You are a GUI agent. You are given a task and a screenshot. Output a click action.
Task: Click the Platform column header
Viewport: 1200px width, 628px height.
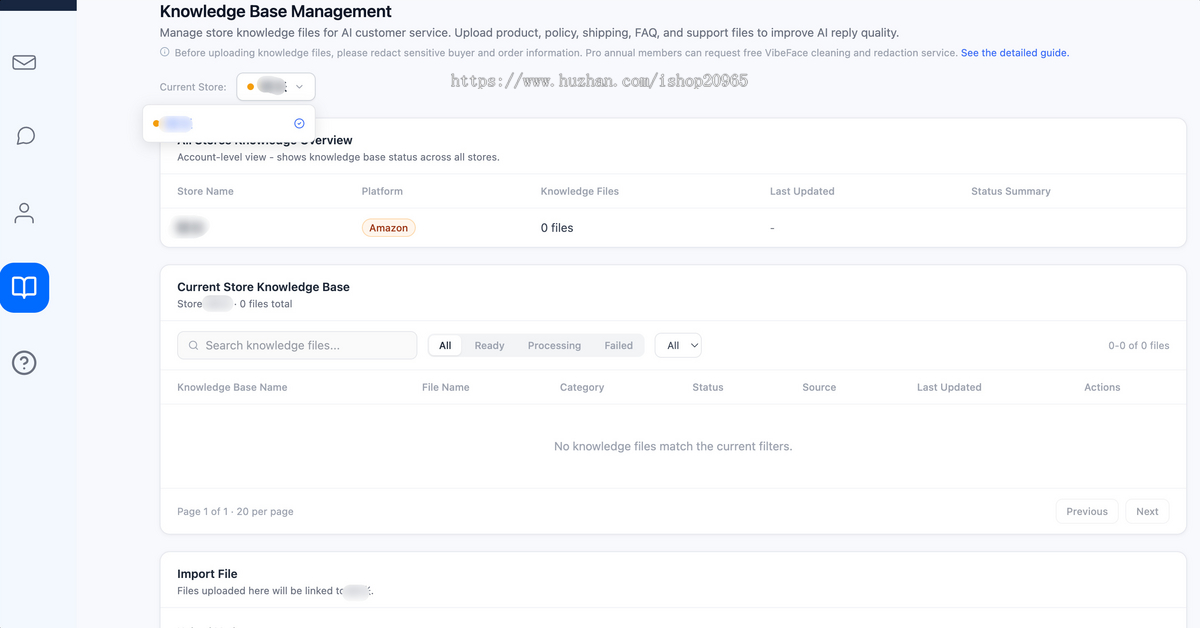pos(382,191)
